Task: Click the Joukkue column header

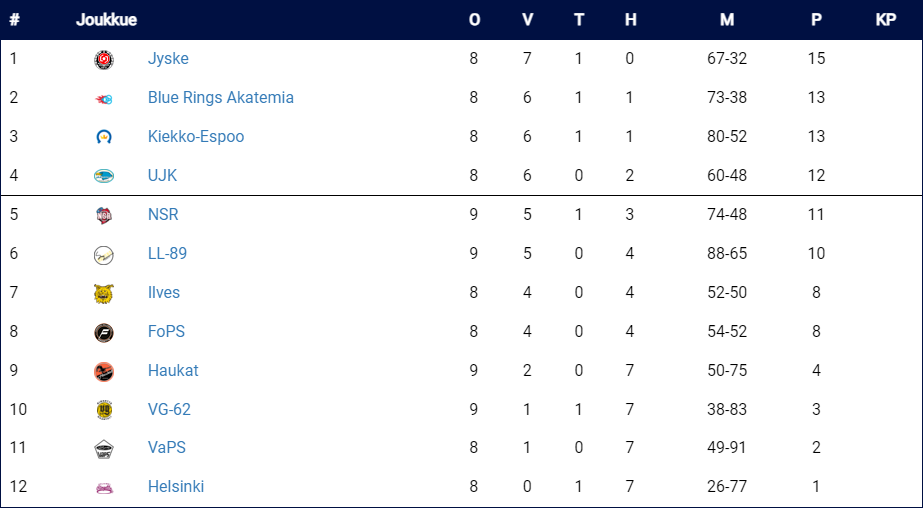Action: point(106,20)
